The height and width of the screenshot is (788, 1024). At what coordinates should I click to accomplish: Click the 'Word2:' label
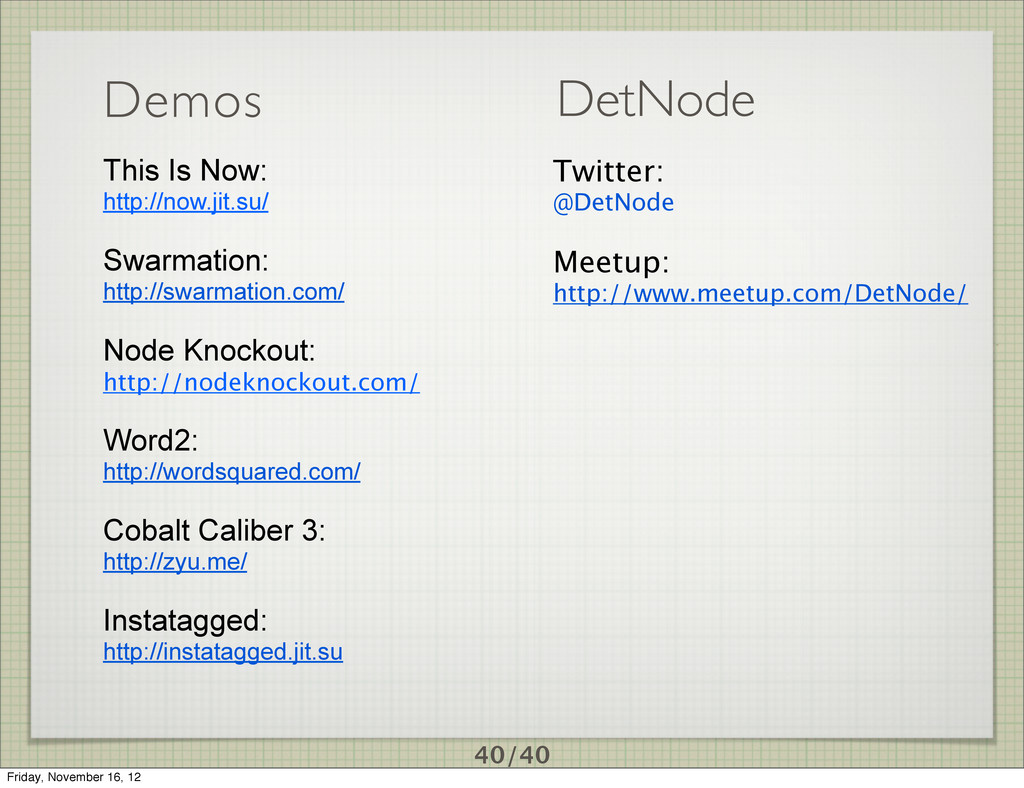coord(150,441)
